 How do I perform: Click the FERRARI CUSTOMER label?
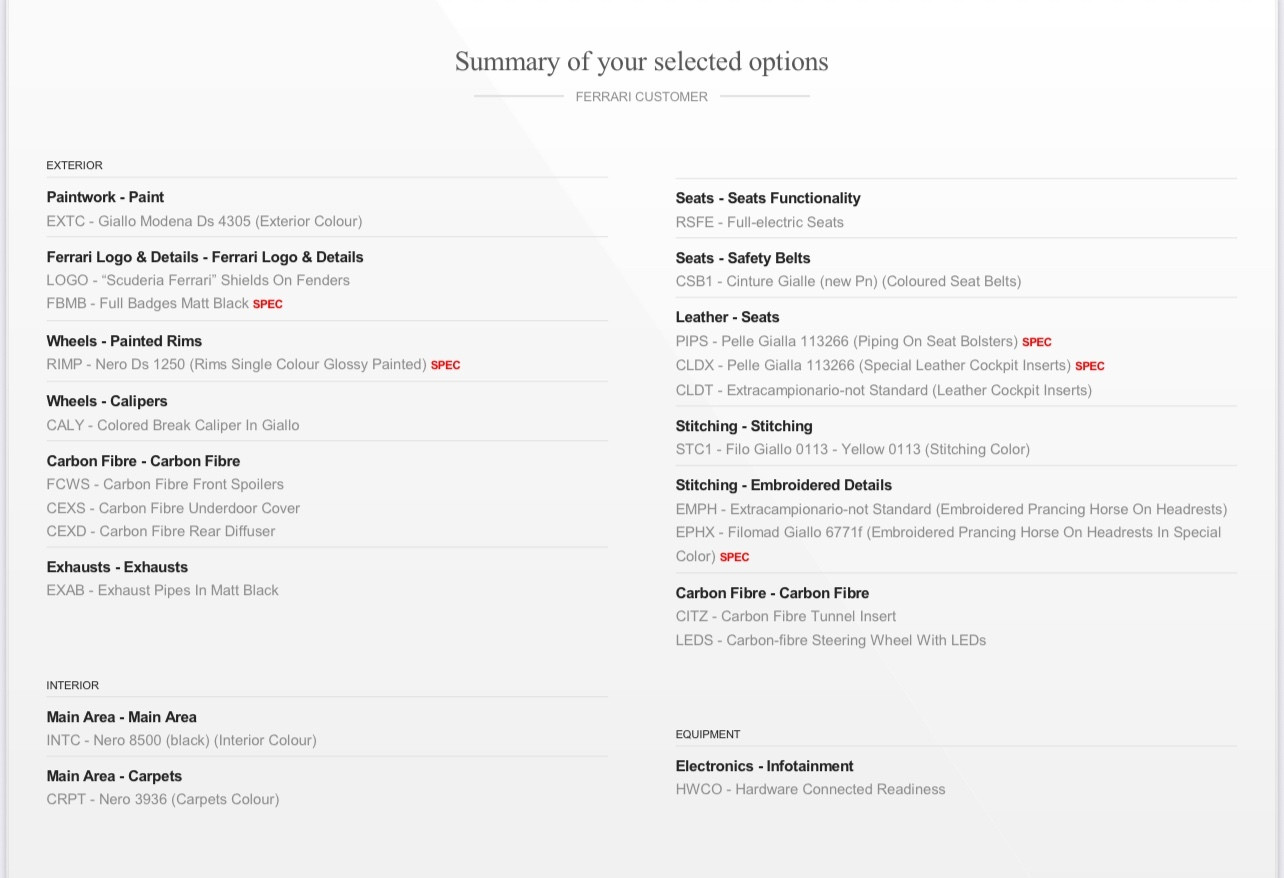point(641,97)
